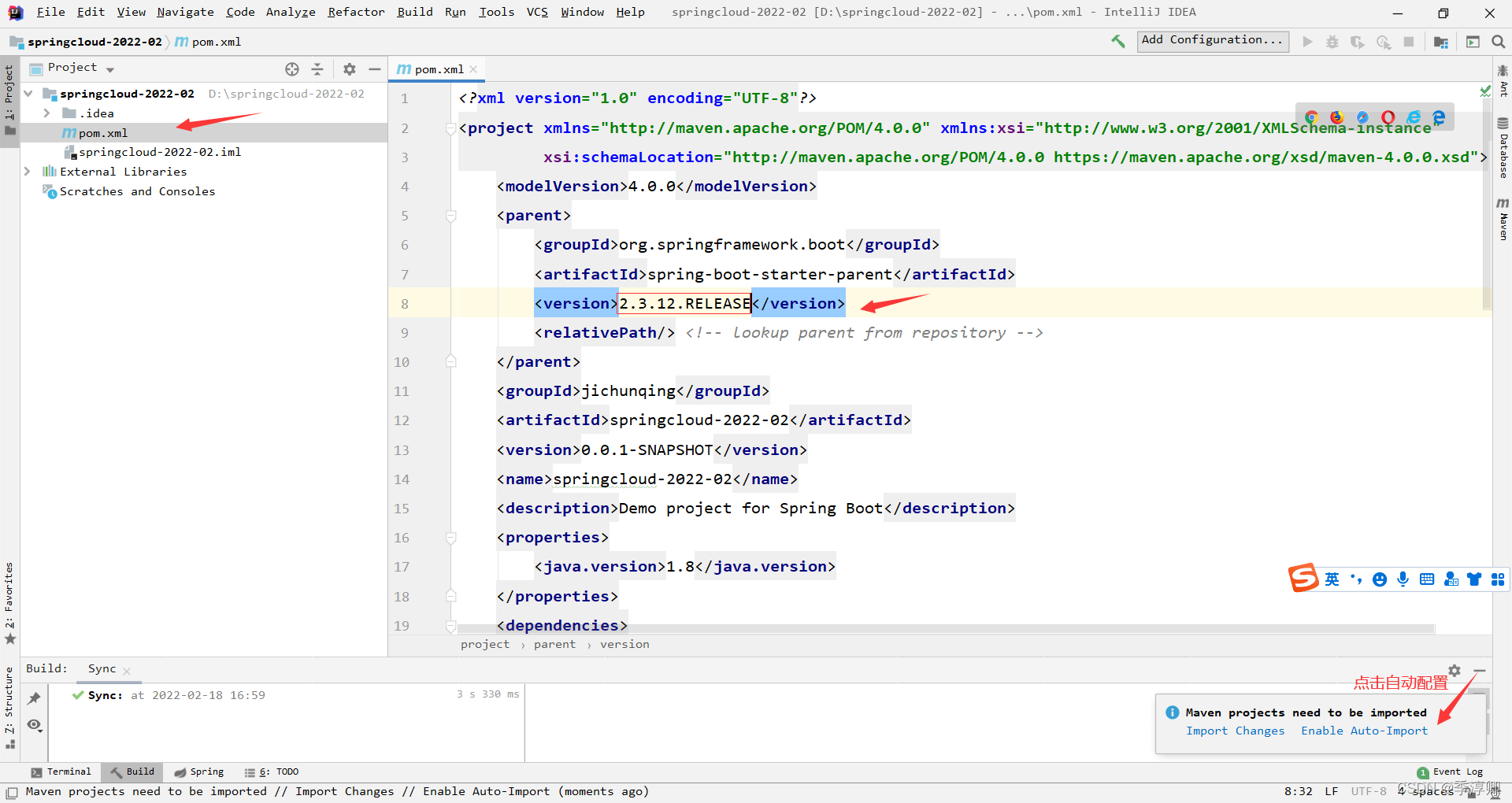The image size is (1512, 803).
Task: Click Sogou input microphone icon
Action: (x=1403, y=579)
